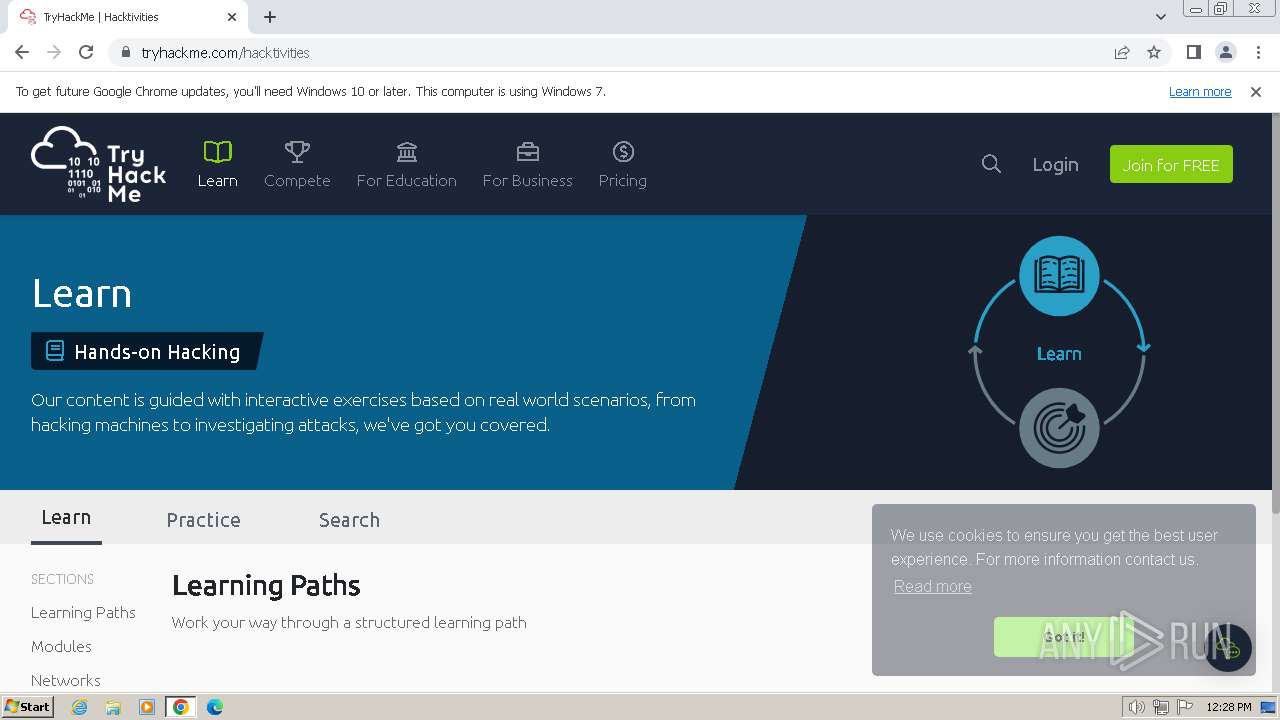Click the target circle icon in diagram
Screen dimensions: 1280x720
[1059, 428]
